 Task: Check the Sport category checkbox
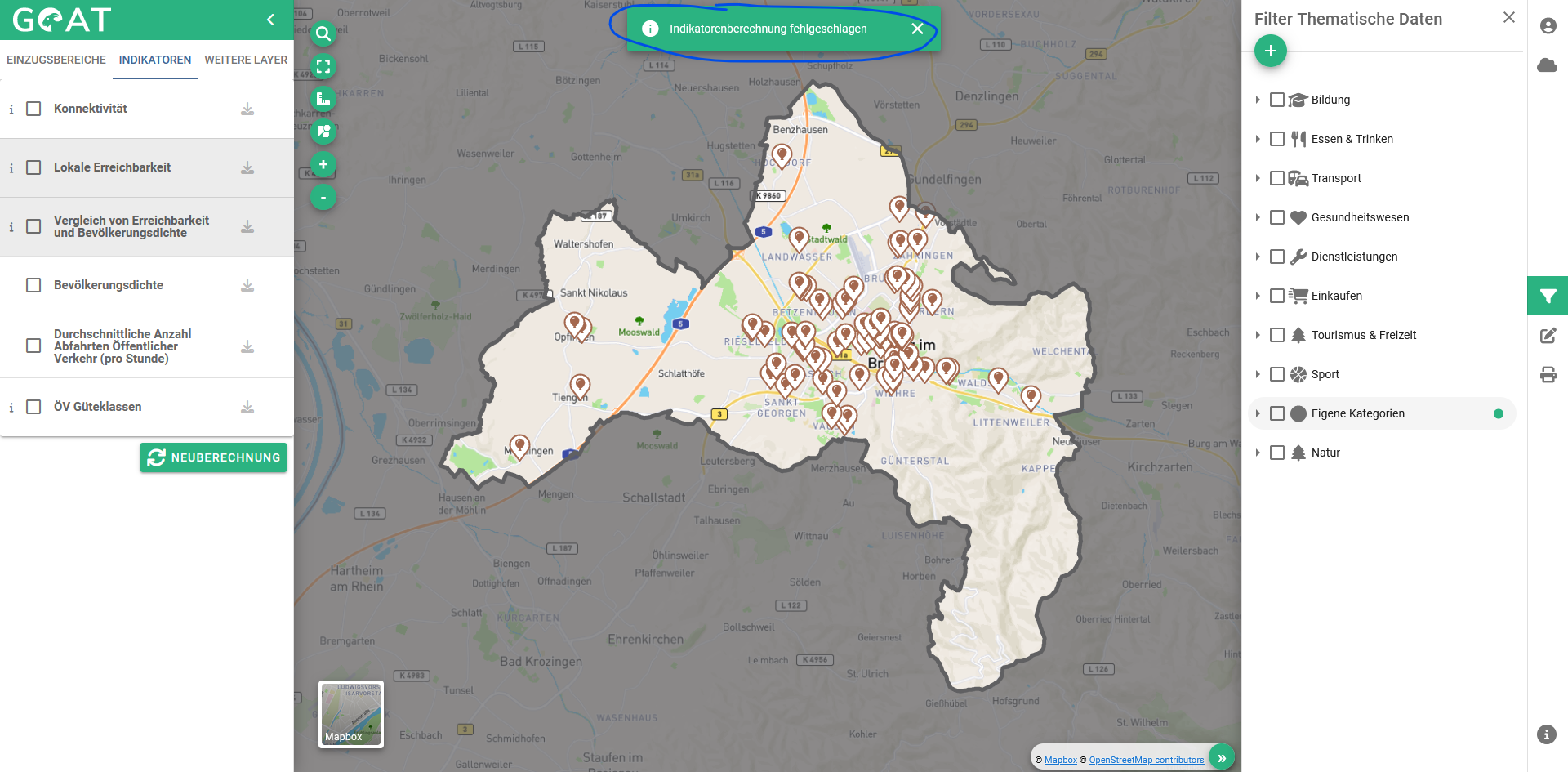tap(1277, 374)
